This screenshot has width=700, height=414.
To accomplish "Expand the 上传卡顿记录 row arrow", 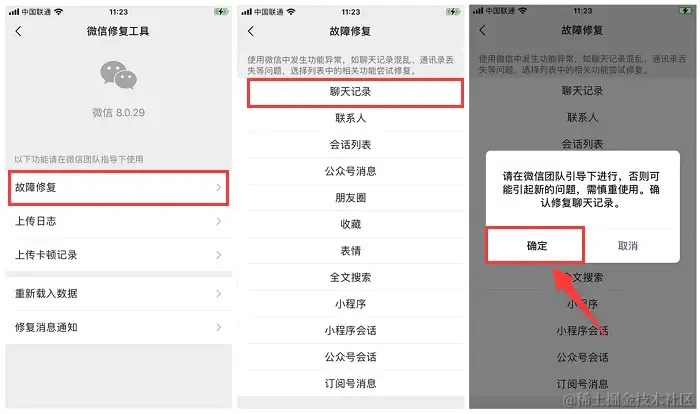I will tap(218, 255).
